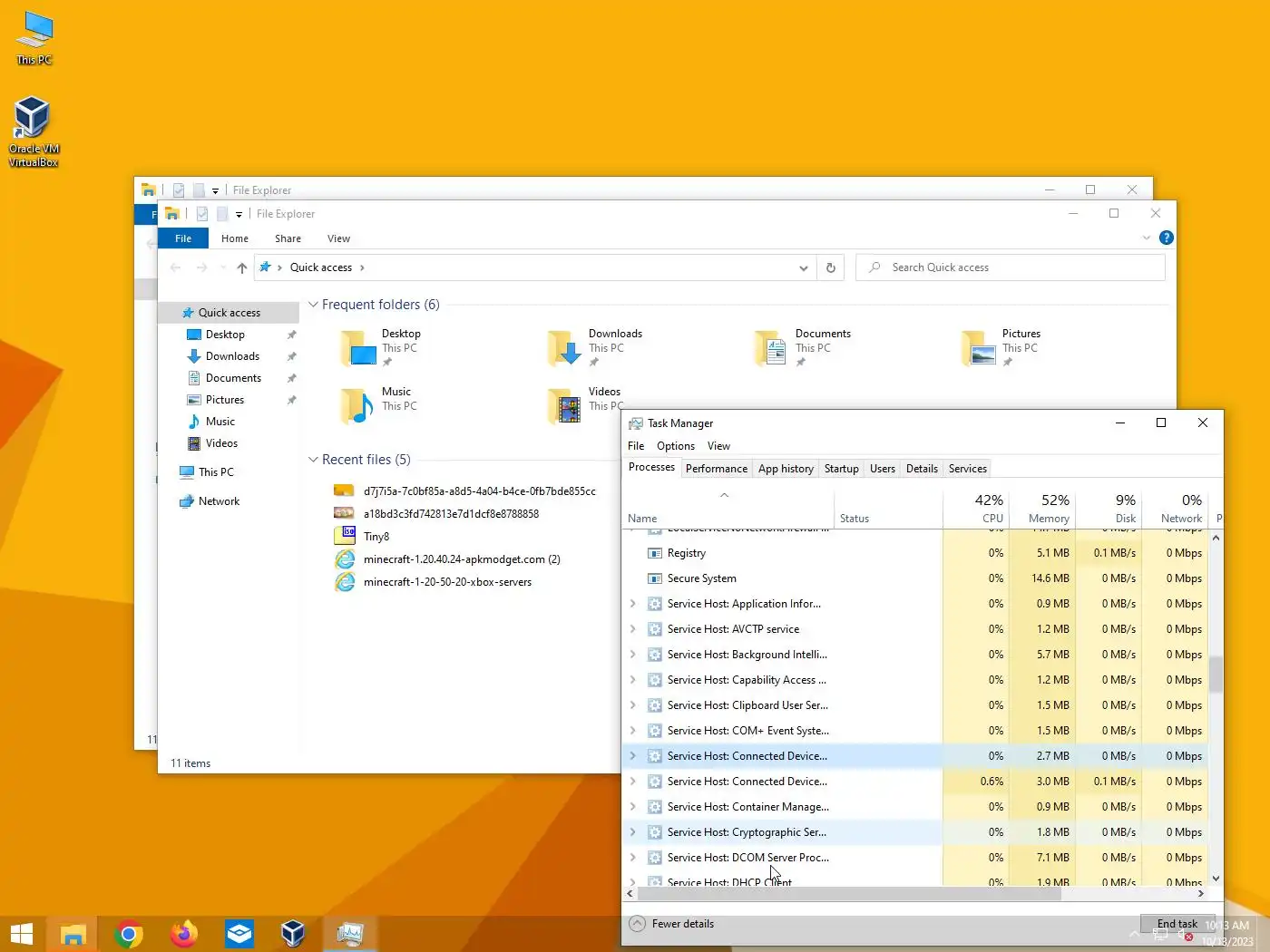Open Downloads folder in Frequent folders
Viewport: 1270px width, 952px height.
tap(596, 348)
